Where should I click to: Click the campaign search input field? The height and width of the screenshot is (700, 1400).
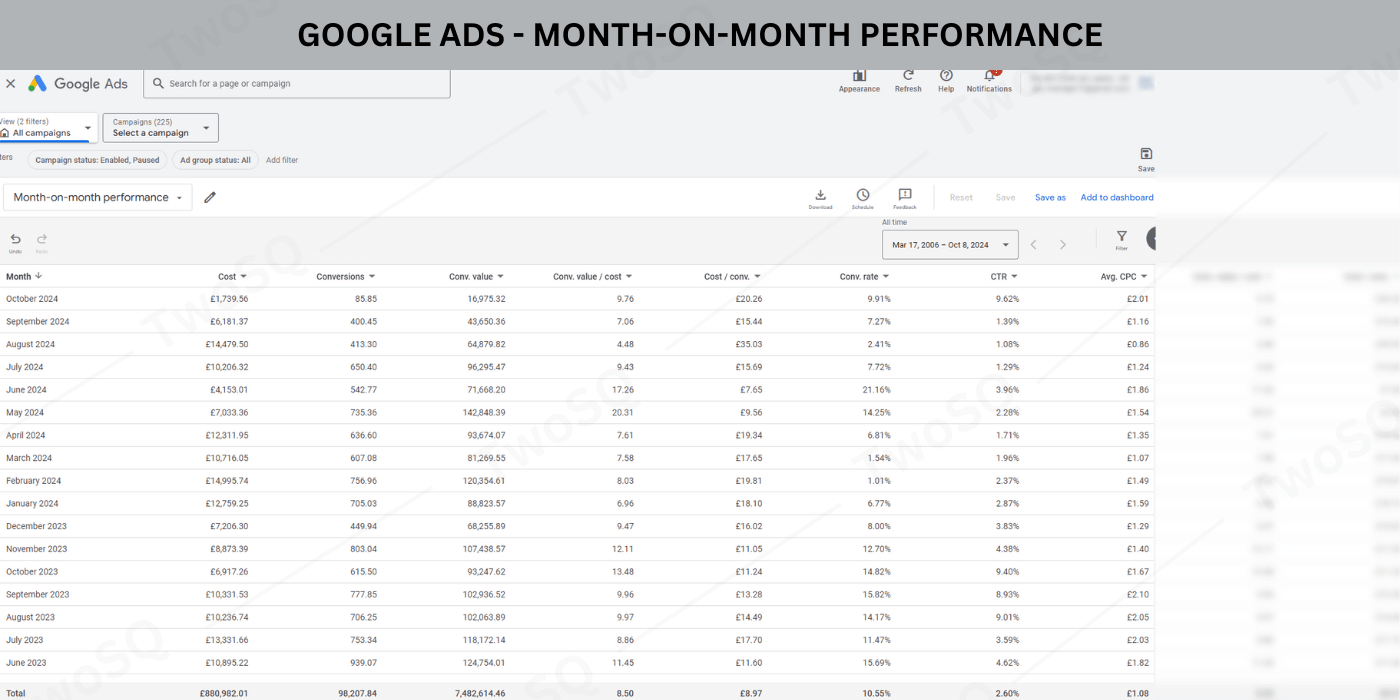[300, 84]
